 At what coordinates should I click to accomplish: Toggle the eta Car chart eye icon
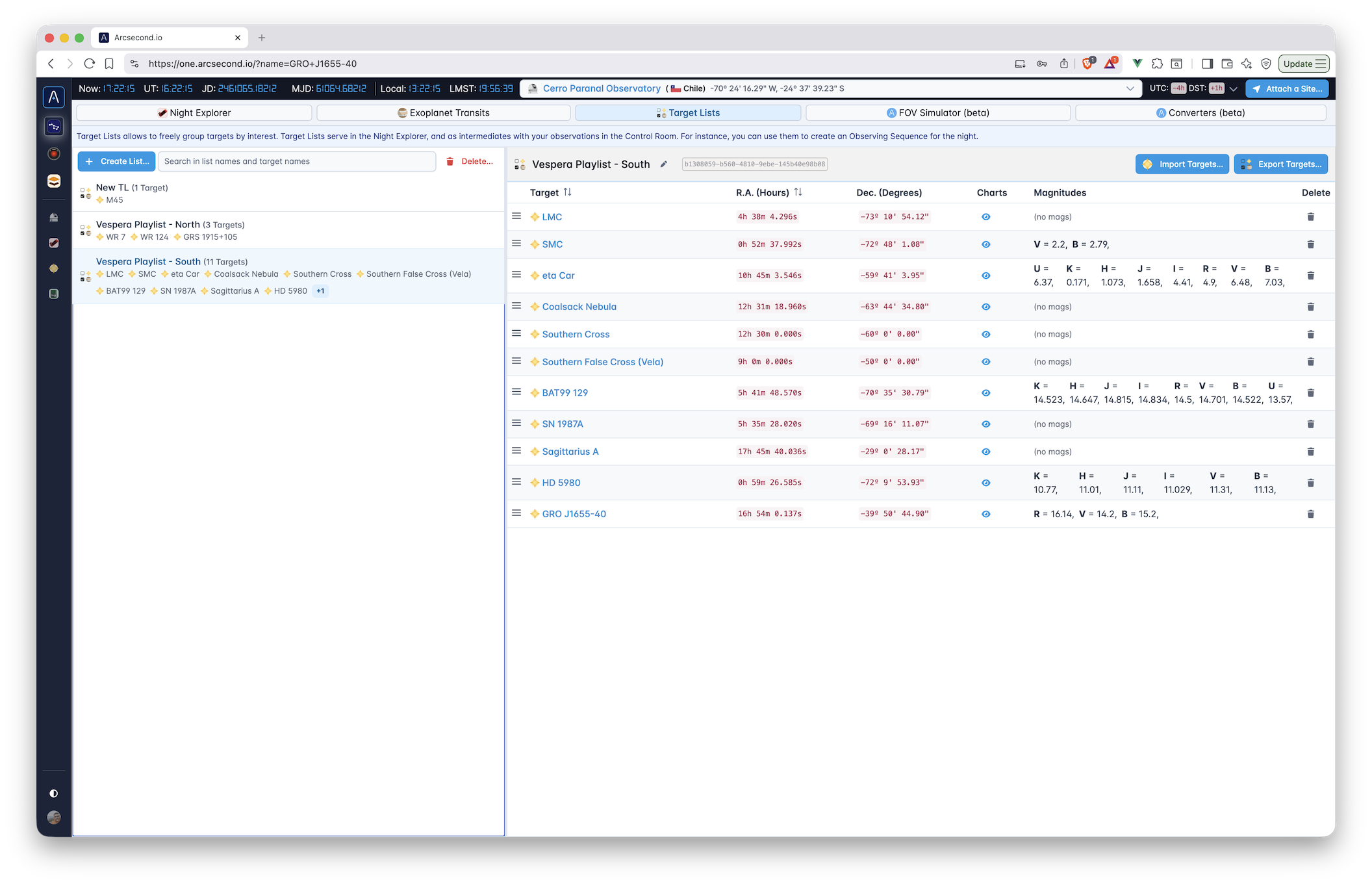985,276
